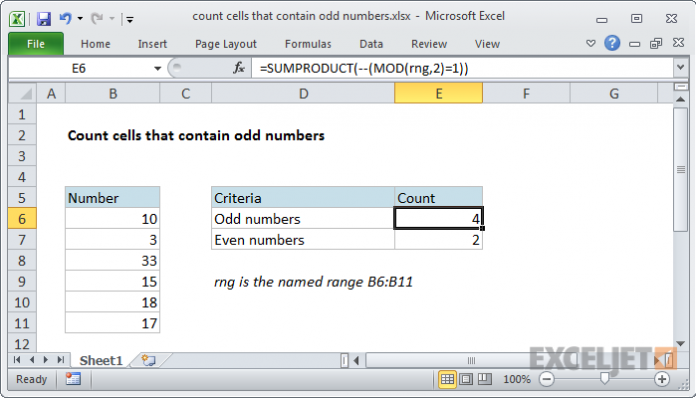Click the Insert Worksheet tab icon
The image size is (696, 398).
pyautogui.click(x=148, y=360)
